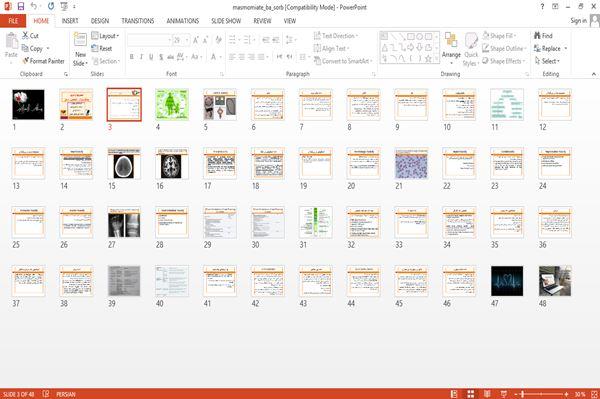
Task: Click the Find icon in Editing group
Action: pyautogui.click(x=538, y=36)
